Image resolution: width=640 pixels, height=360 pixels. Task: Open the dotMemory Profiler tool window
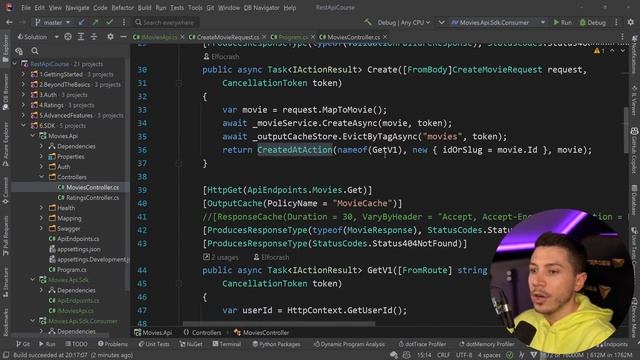tap(486, 344)
